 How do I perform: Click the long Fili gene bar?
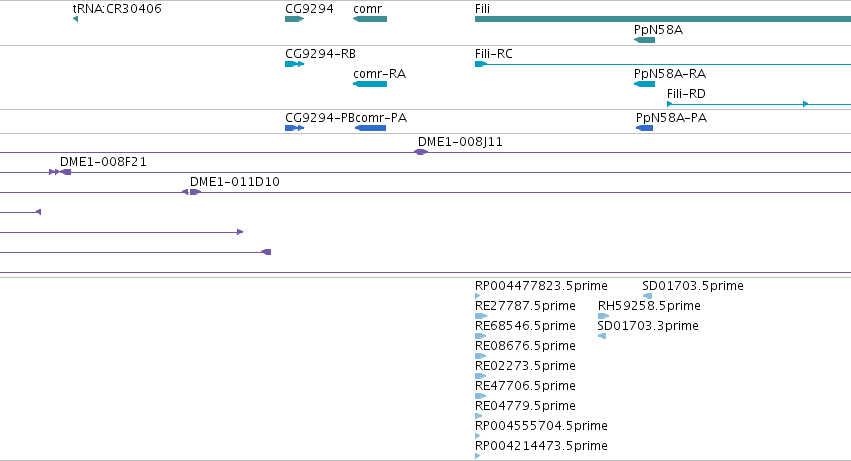(663, 19)
